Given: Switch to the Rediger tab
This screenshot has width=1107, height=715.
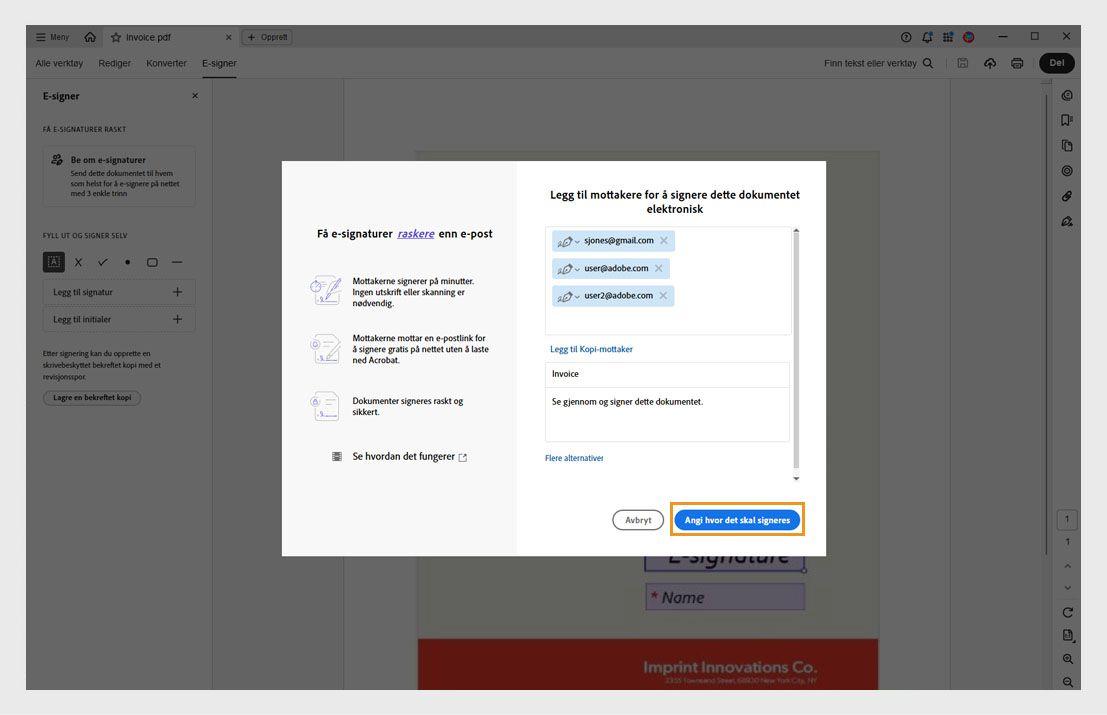Looking at the screenshot, I should [x=114, y=64].
